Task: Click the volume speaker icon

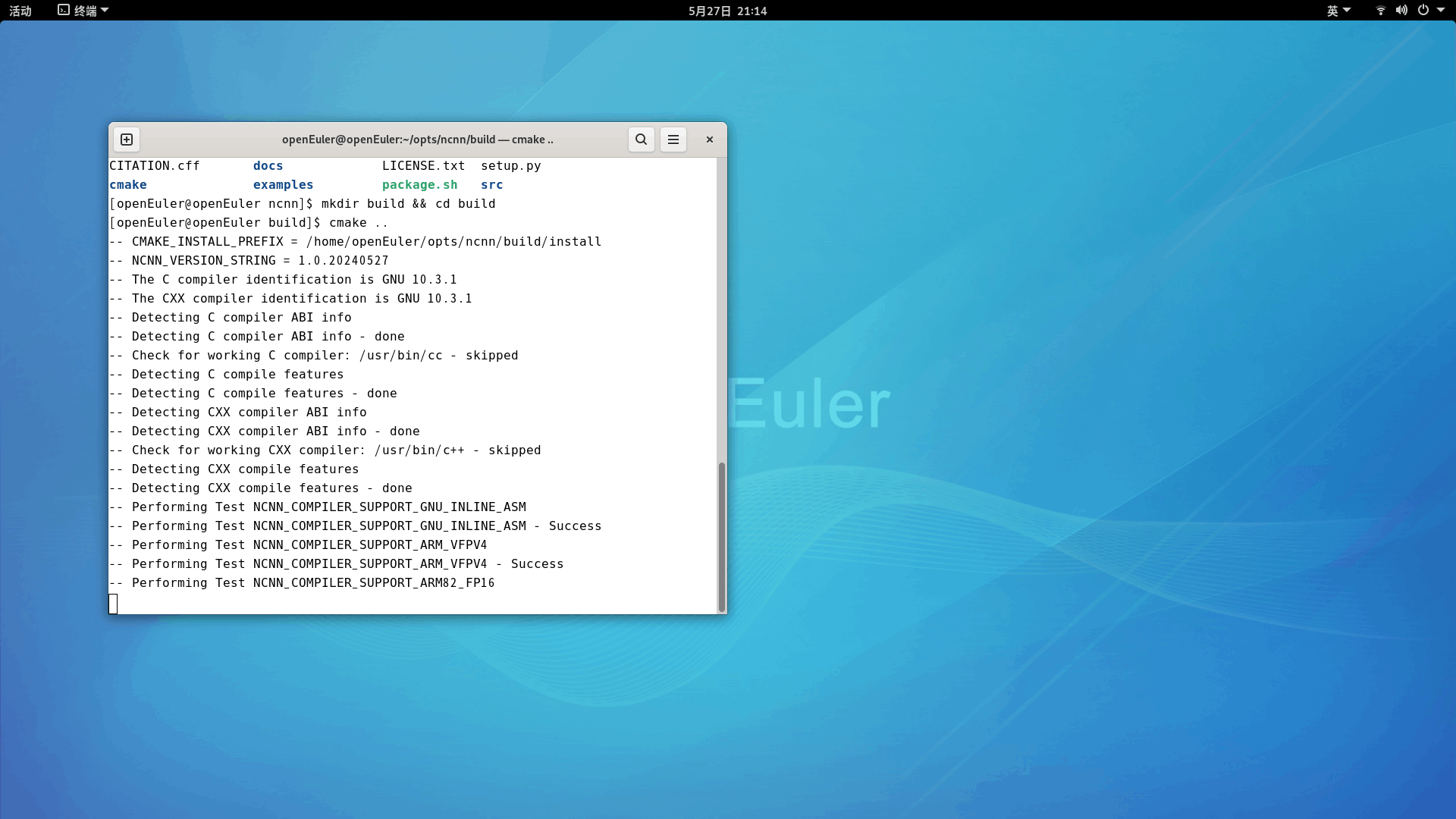Action: click(x=1401, y=11)
